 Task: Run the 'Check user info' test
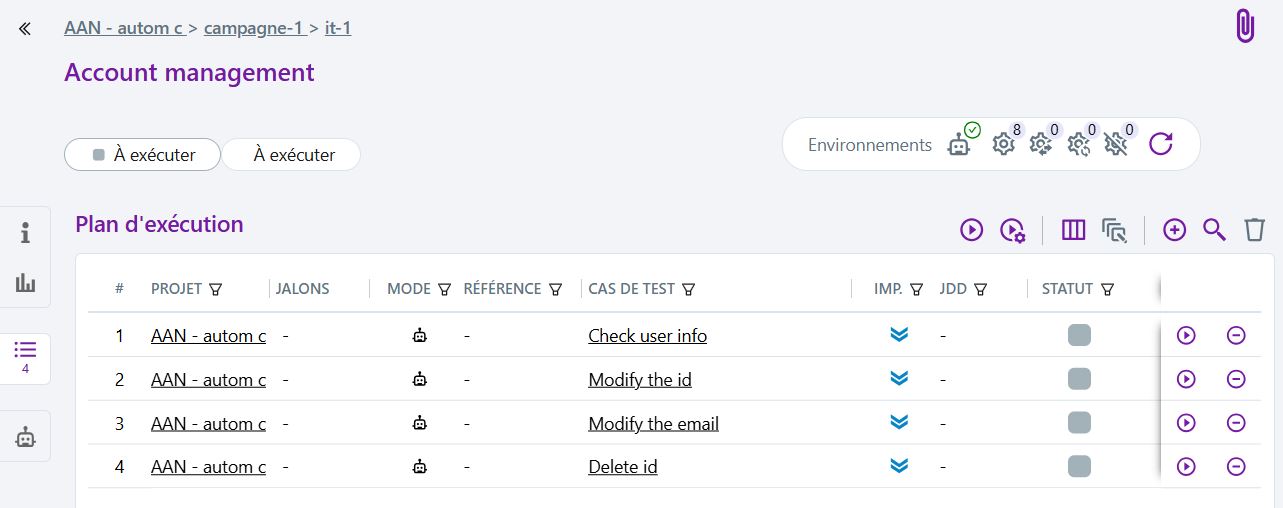pos(1186,336)
